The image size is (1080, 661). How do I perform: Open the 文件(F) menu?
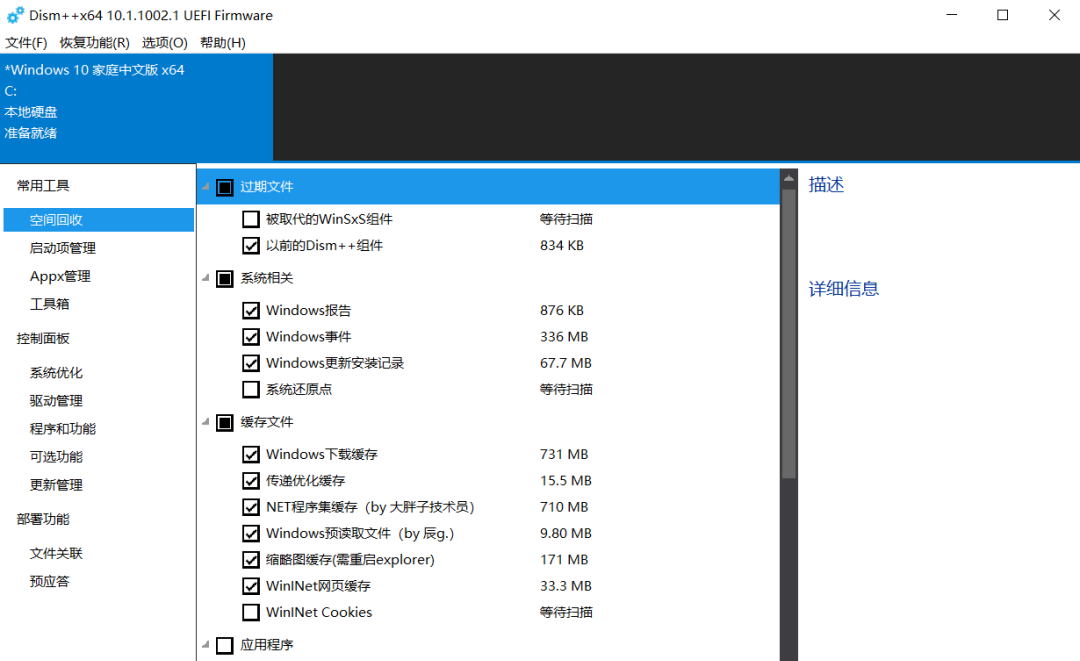point(26,43)
